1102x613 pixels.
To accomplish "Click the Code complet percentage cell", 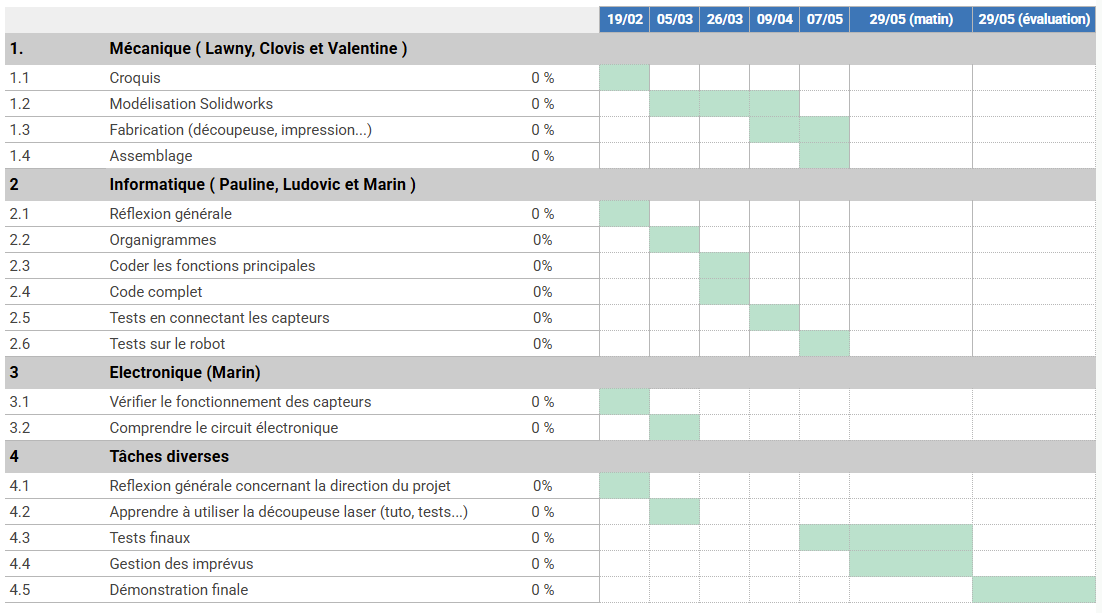I will pos(542,292).
